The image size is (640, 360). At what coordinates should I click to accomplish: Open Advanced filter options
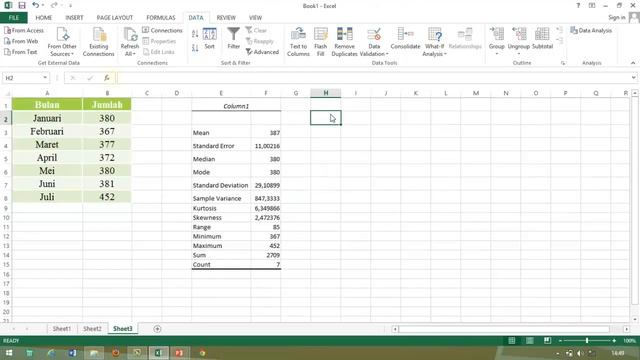tap(262, 52)
